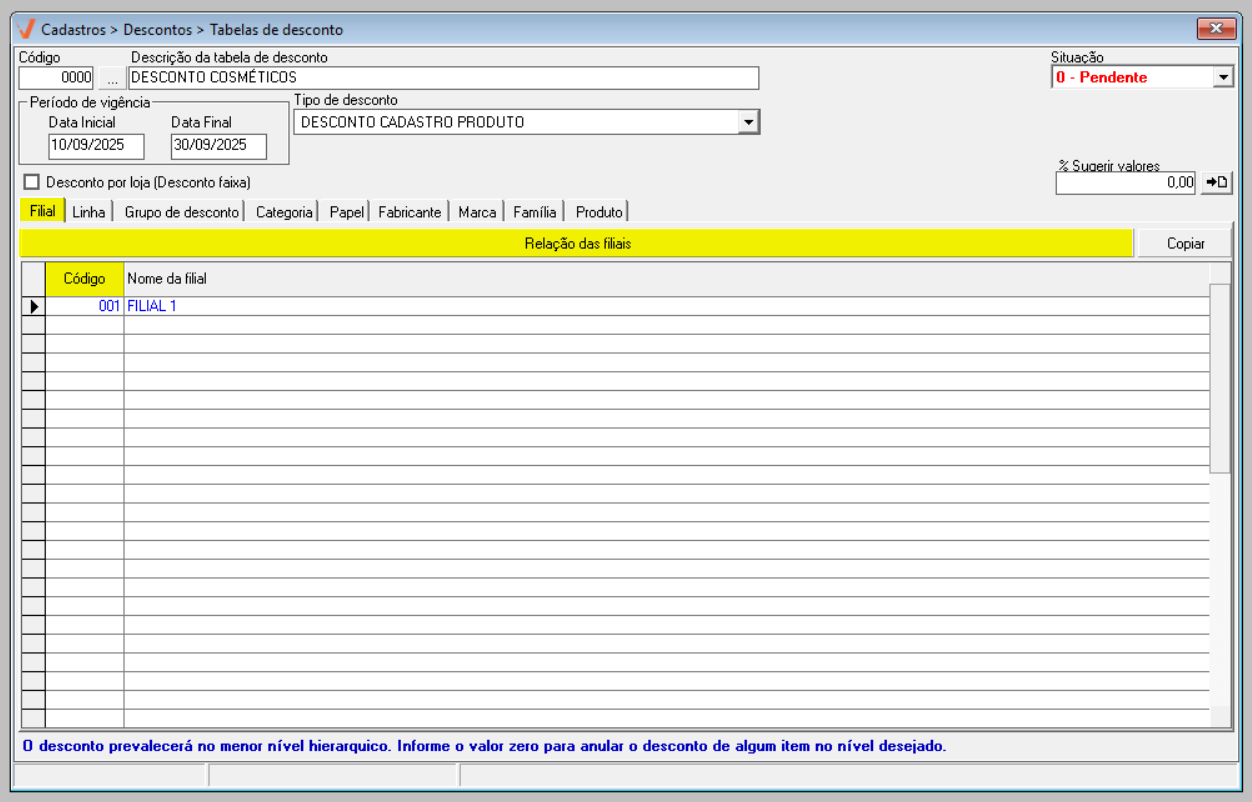Go to the Fabricante tab
This screenshot has width=1252, height=802.
click(x=409, y=212)
